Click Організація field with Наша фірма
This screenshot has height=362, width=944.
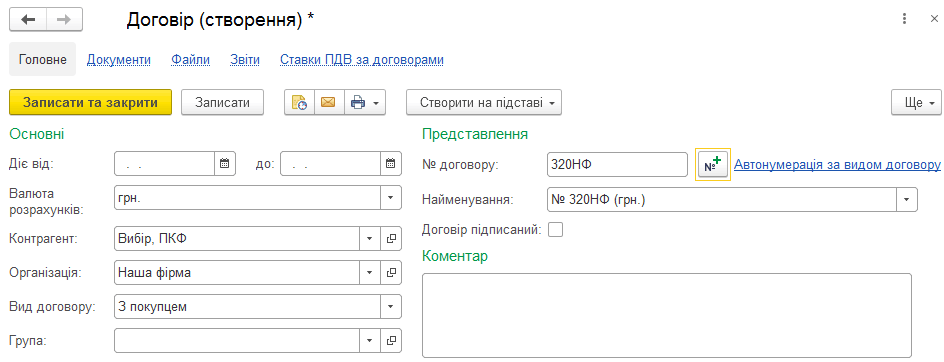point(237,273)
